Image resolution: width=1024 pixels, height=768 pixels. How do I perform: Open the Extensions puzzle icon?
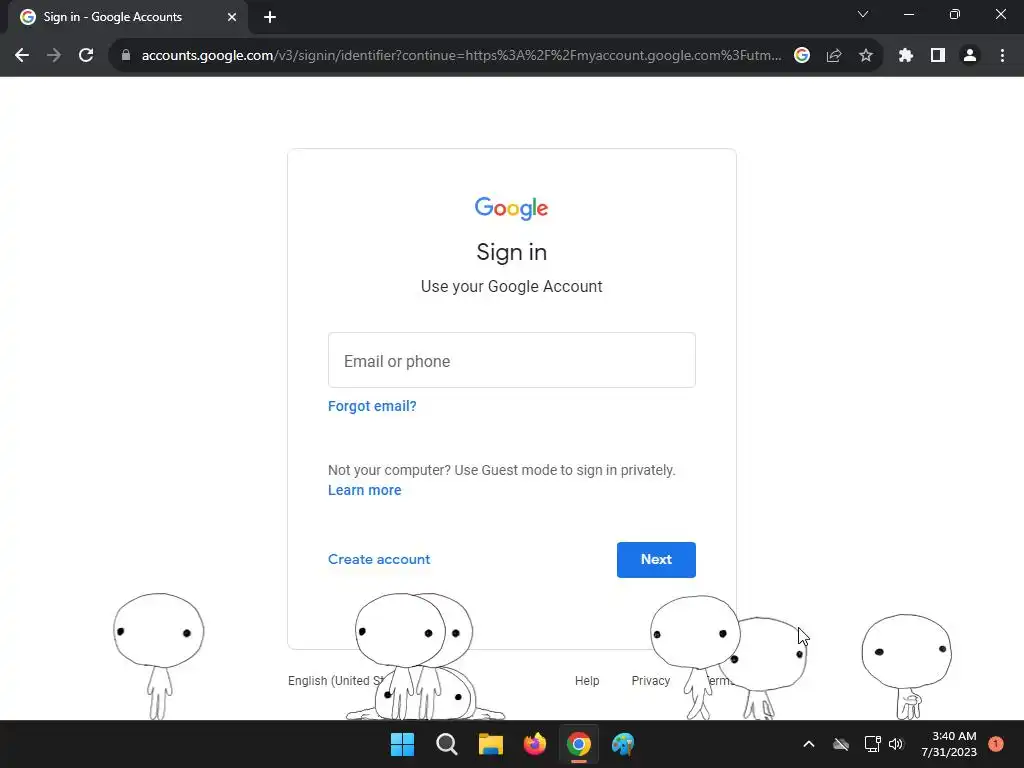tap(906, 56)
